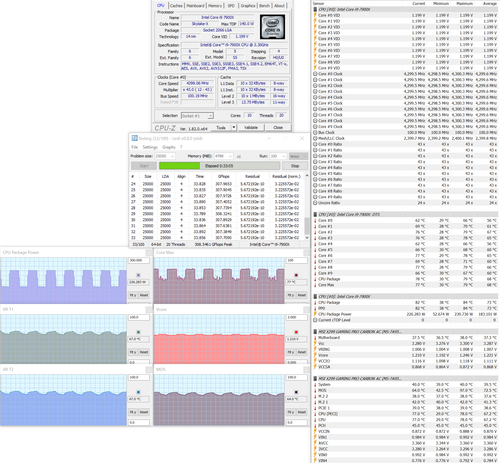Image resolution: width=500 pixels, height=463 pixels.
Task: Switch to the Memory tab in CPU-Z
Action: 215,6
